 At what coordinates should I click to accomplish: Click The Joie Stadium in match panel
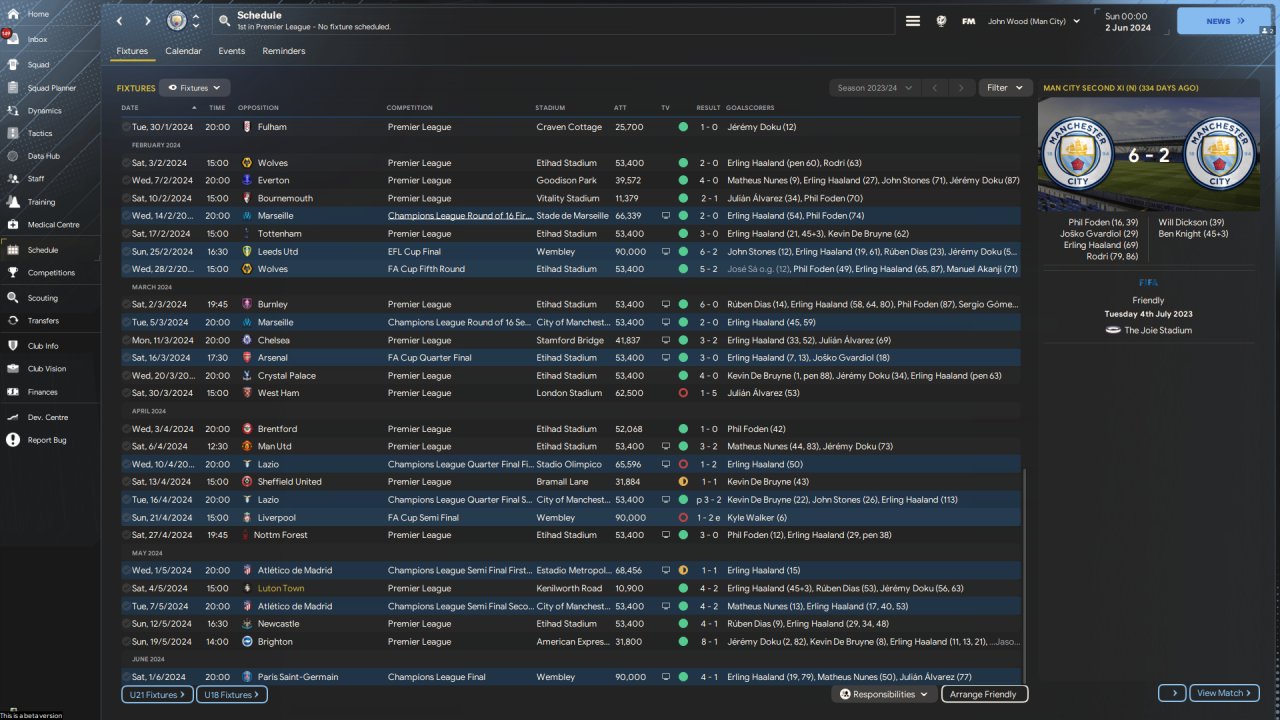pyautogui.click(x=1149, y=330)
